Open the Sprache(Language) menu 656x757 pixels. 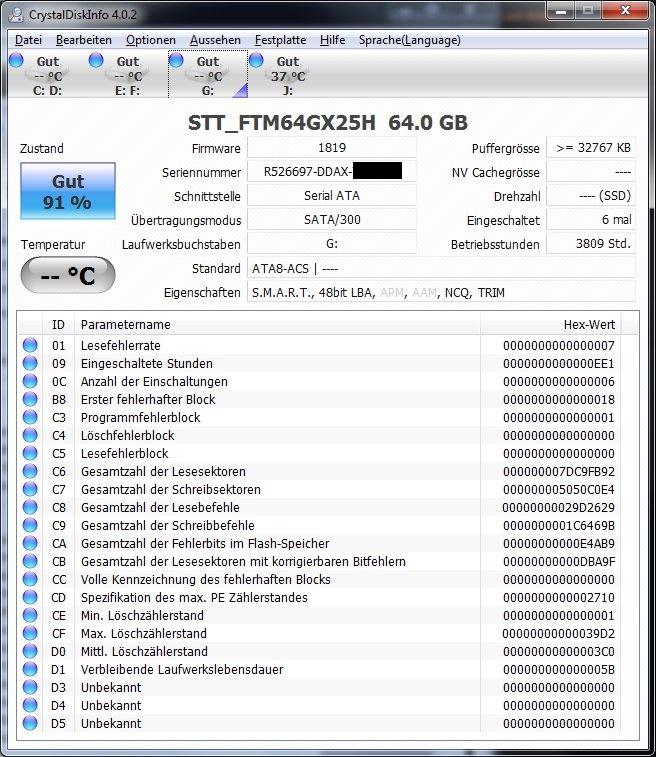(x=409, y=40)
